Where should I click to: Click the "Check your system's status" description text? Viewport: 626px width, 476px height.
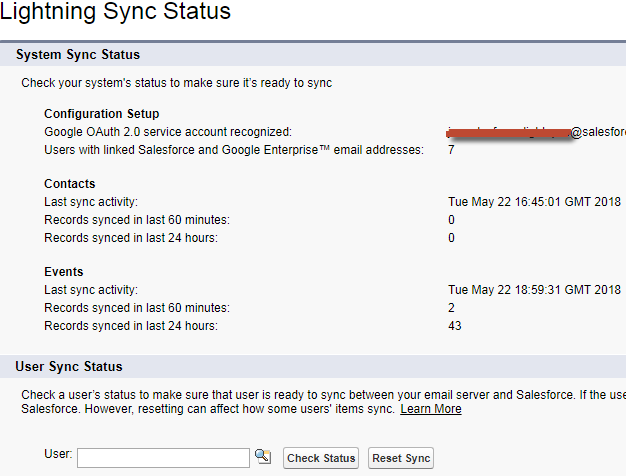[x=176, y=83]
